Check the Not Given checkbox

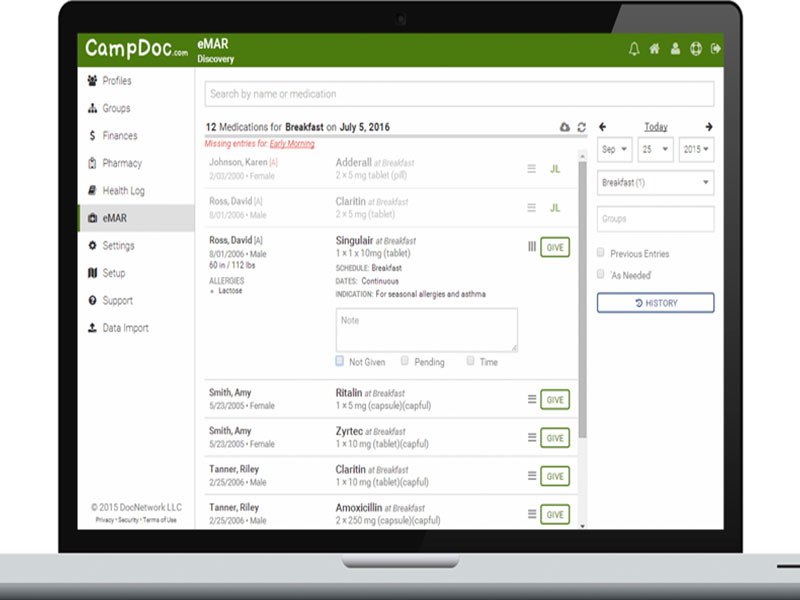(340, 361)
